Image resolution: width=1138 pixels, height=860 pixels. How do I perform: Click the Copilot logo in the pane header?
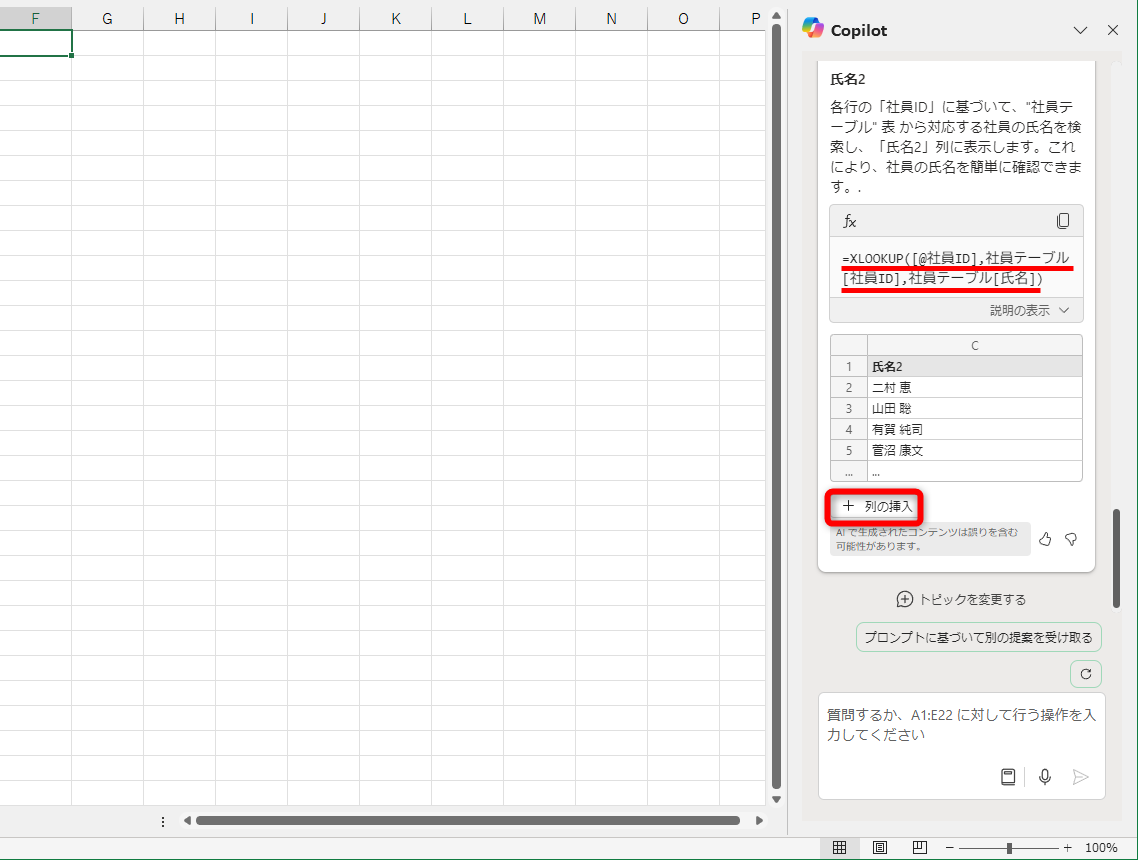pos(810,30)
